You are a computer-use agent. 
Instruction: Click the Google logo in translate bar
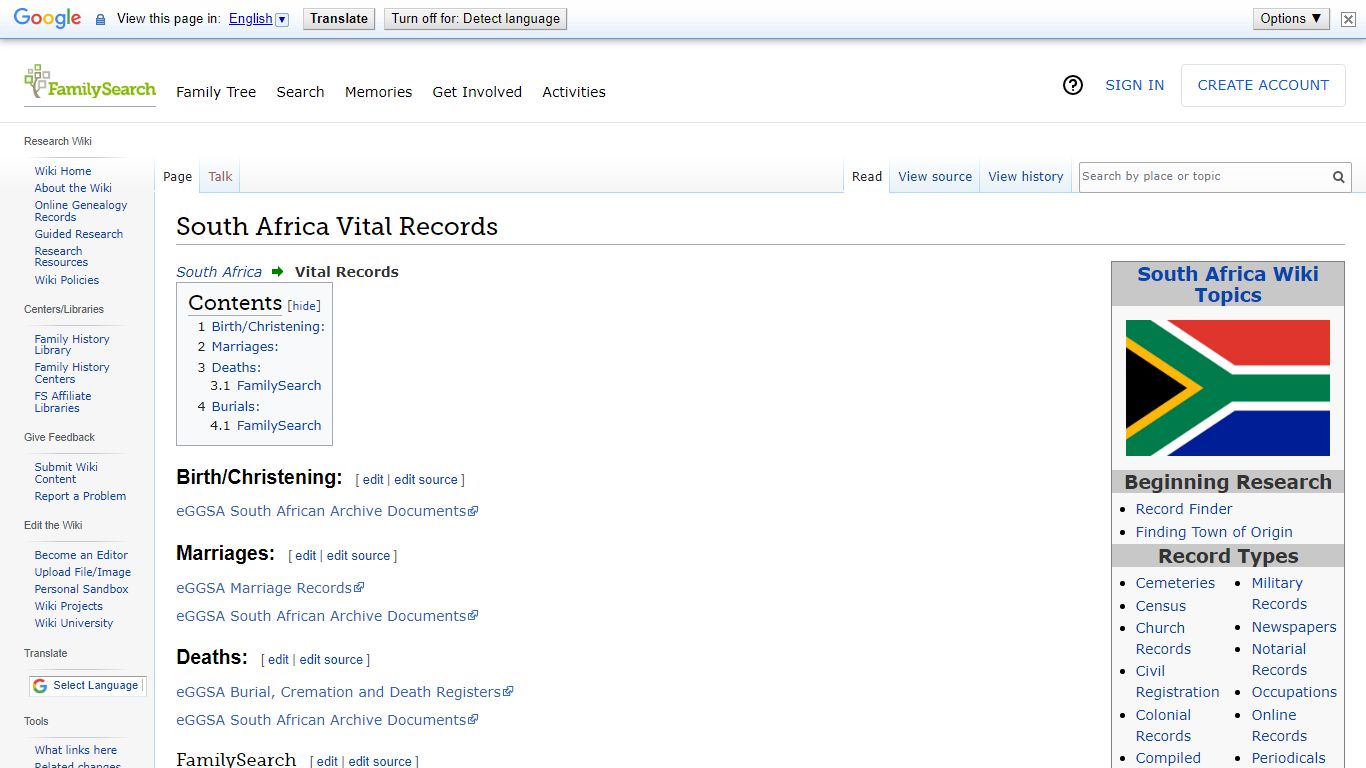coord(47,19)
